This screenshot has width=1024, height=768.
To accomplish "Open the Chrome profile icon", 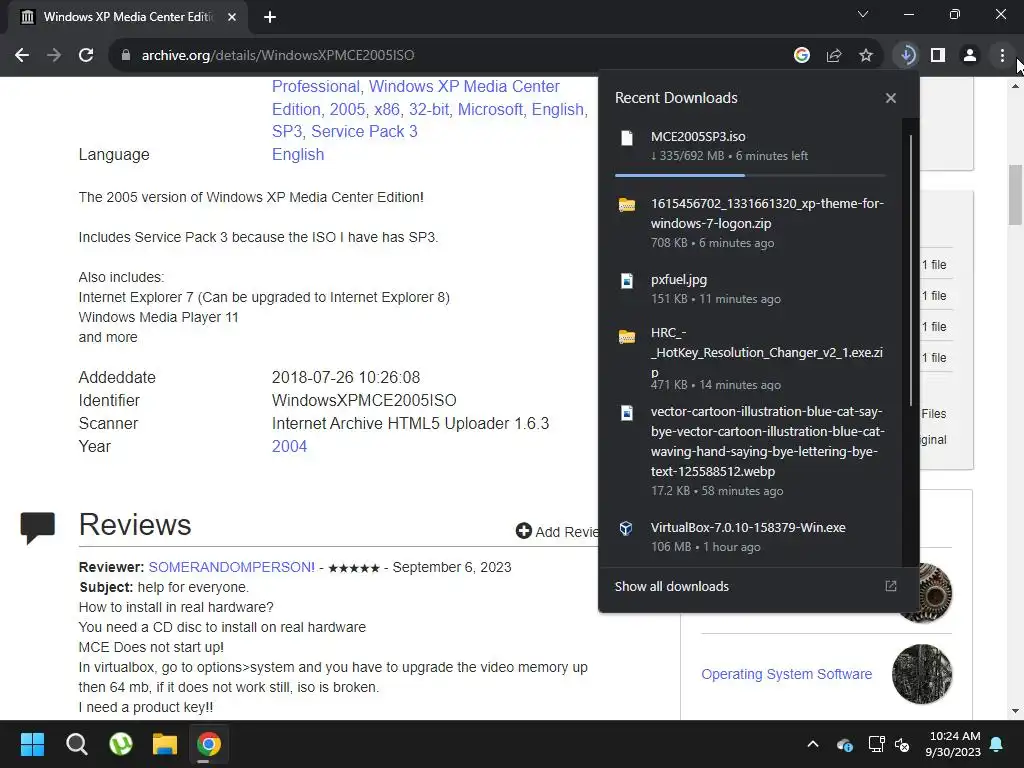I will pos(970,56).
